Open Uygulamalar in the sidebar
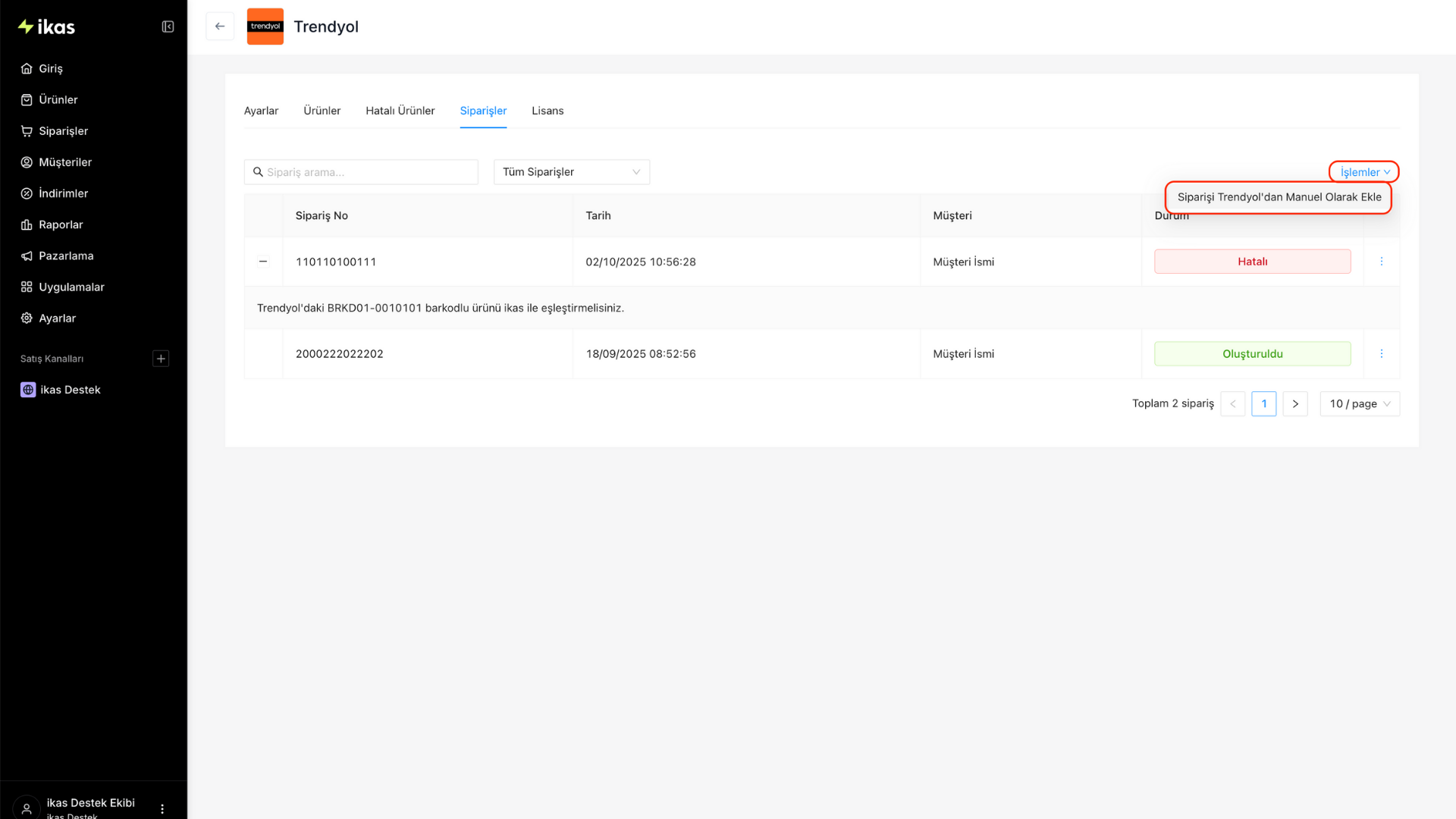1456x819 pixels. [x=71, y=287]
